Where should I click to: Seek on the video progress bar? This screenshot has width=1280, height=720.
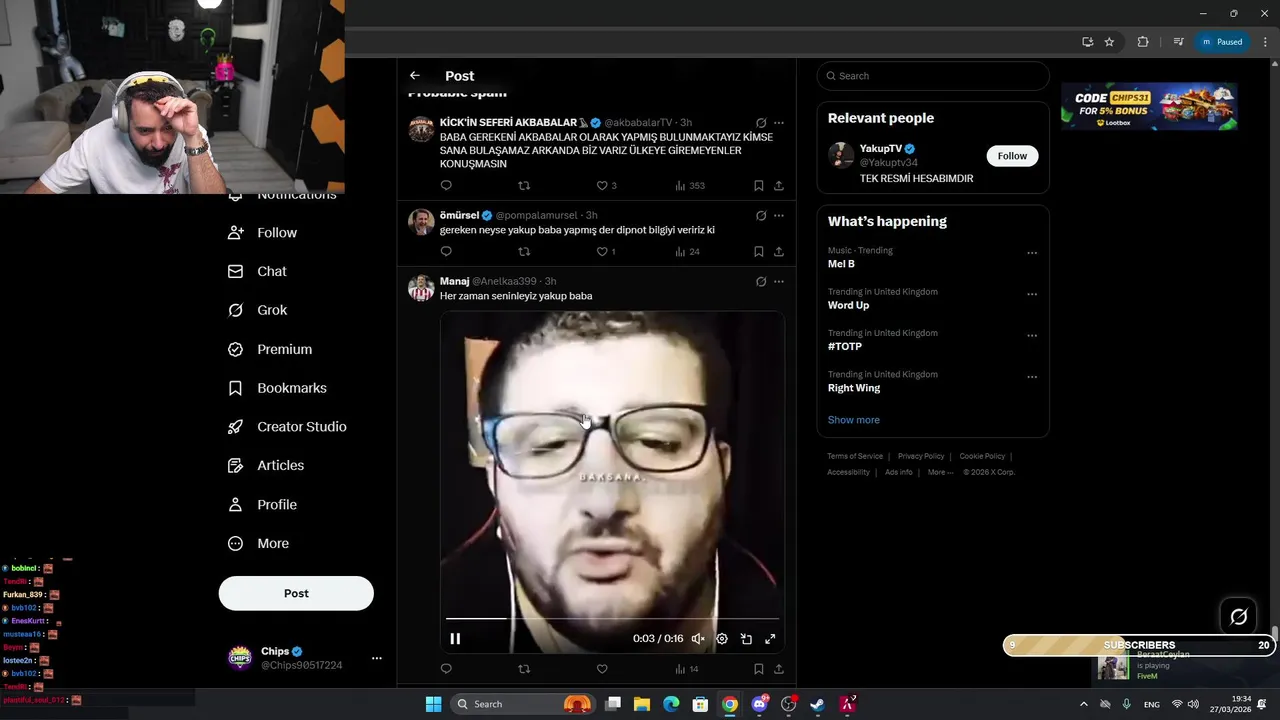pos(612,619)
